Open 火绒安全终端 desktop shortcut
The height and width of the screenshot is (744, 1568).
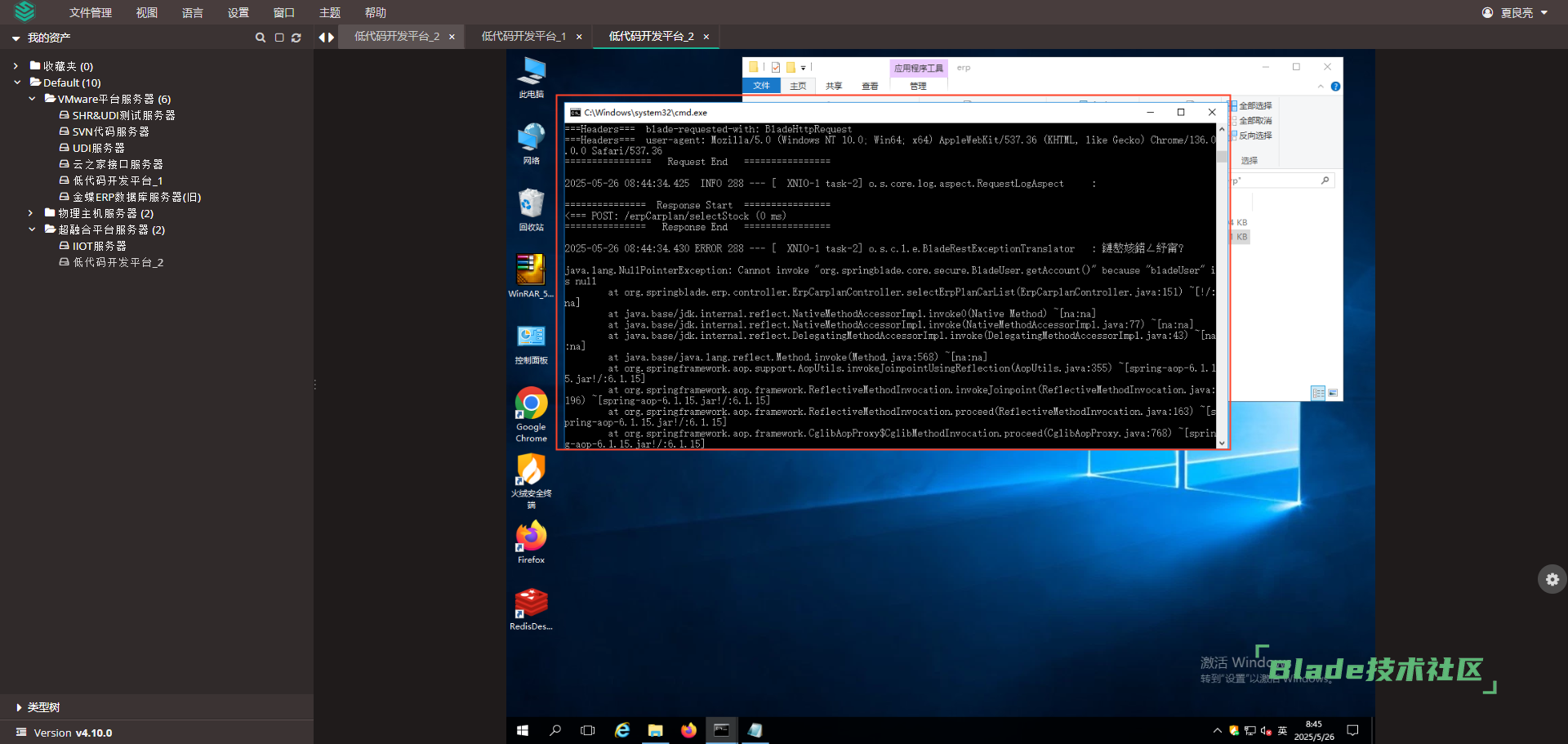[531, 482]
